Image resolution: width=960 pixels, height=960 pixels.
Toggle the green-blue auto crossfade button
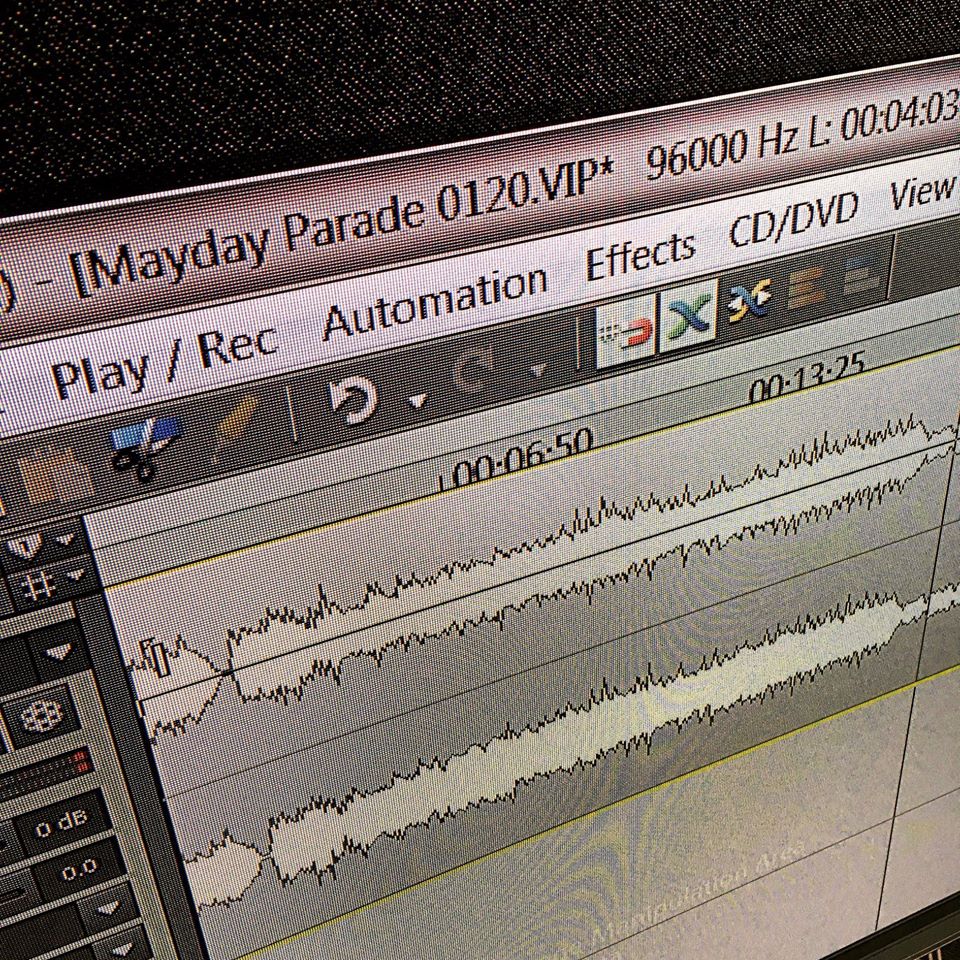(689, 314)
